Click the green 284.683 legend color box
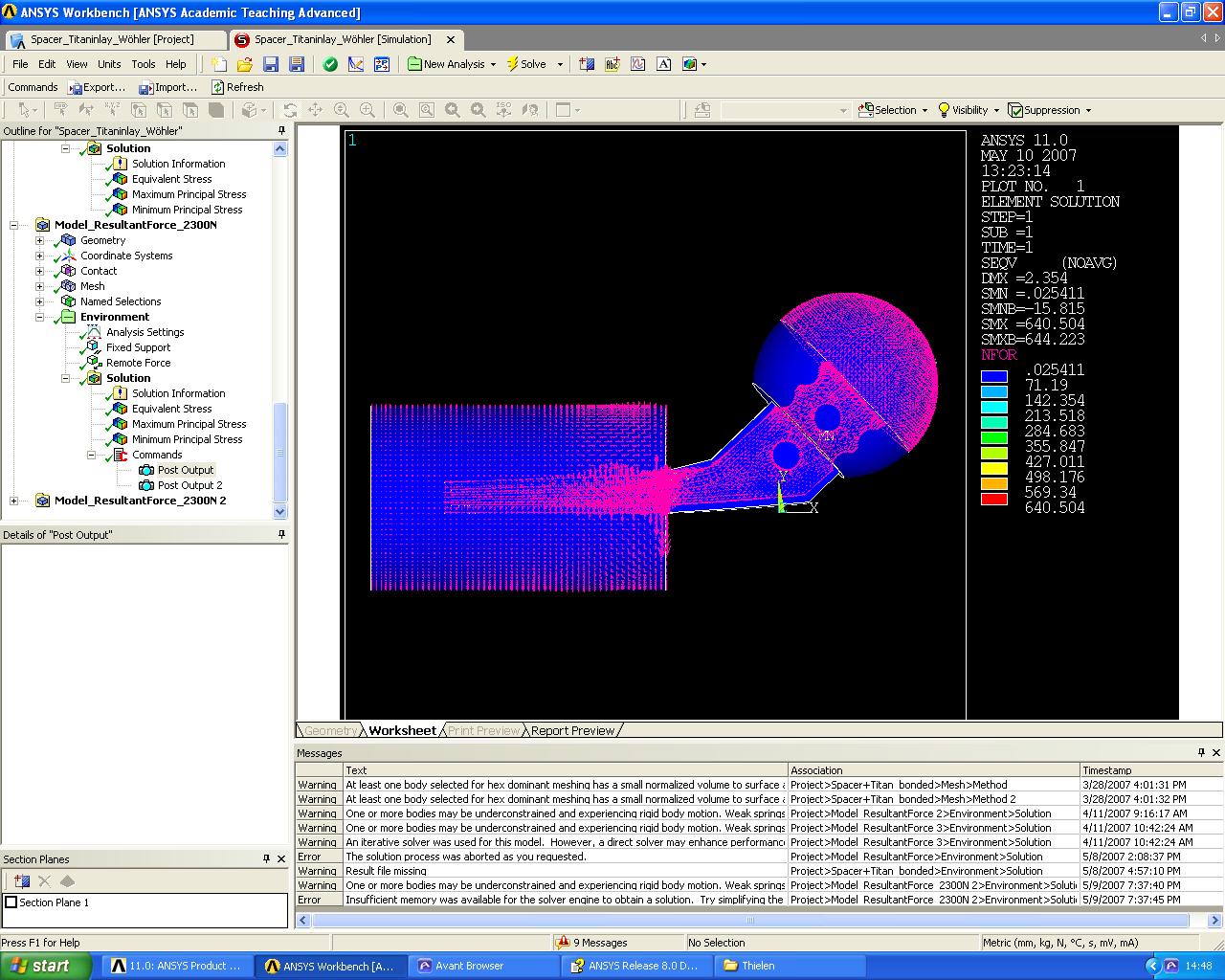 [x=994, y=437]
